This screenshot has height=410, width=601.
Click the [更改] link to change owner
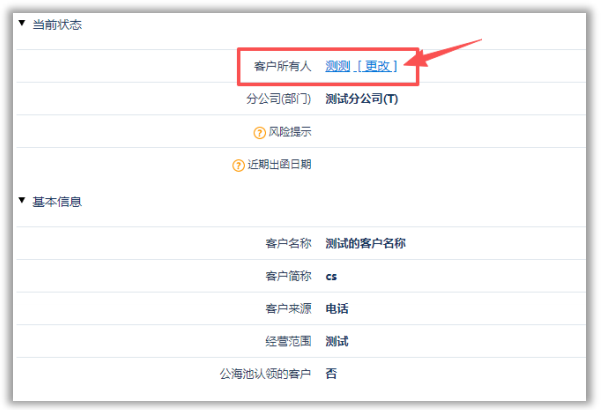pyautogui.click(x=380, y=66)
